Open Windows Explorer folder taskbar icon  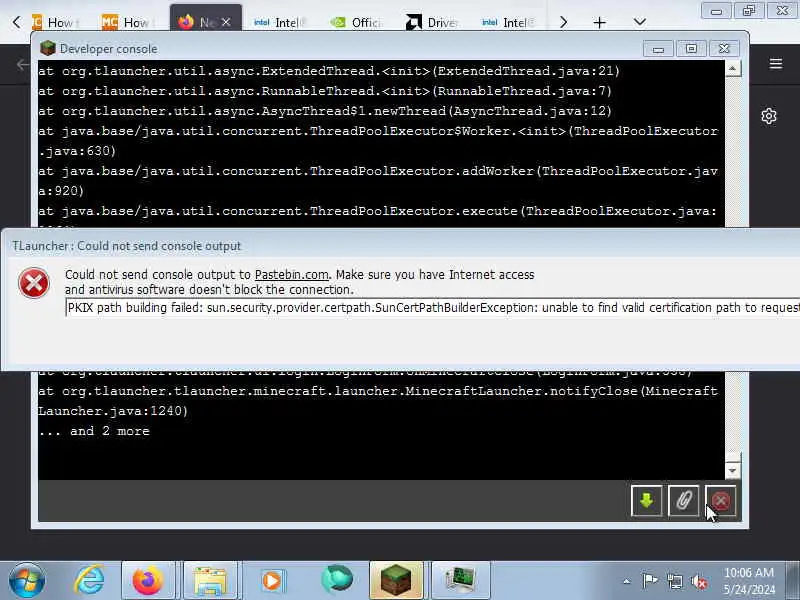210,580
